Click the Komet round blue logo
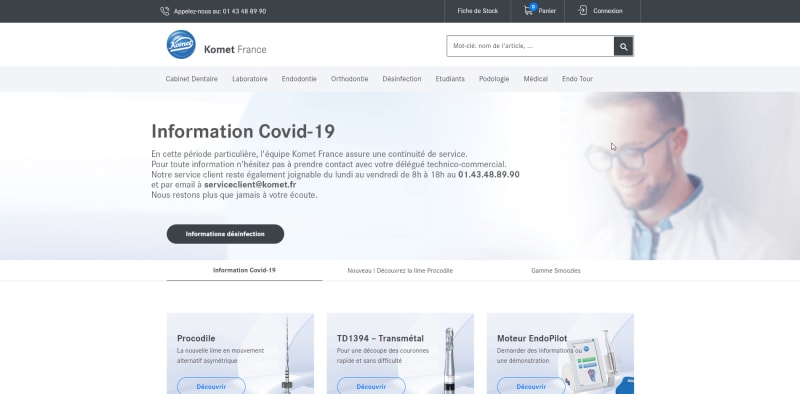The image size is (800, 394). coord(181,44)
